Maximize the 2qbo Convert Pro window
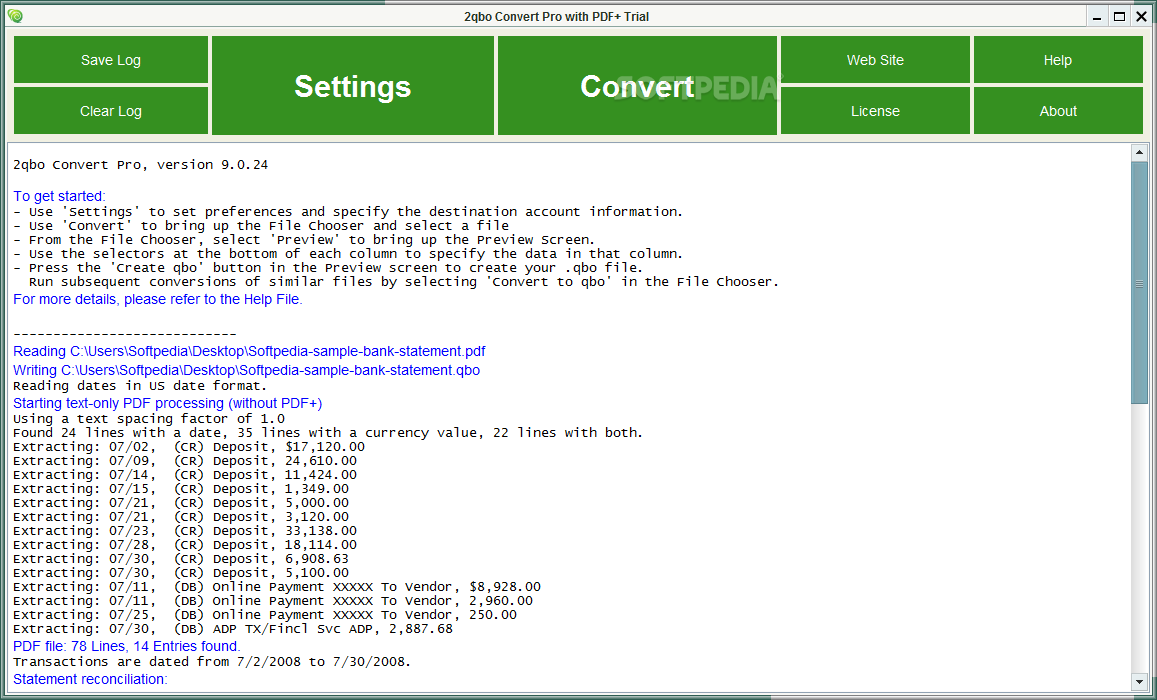 [1119, 16]
